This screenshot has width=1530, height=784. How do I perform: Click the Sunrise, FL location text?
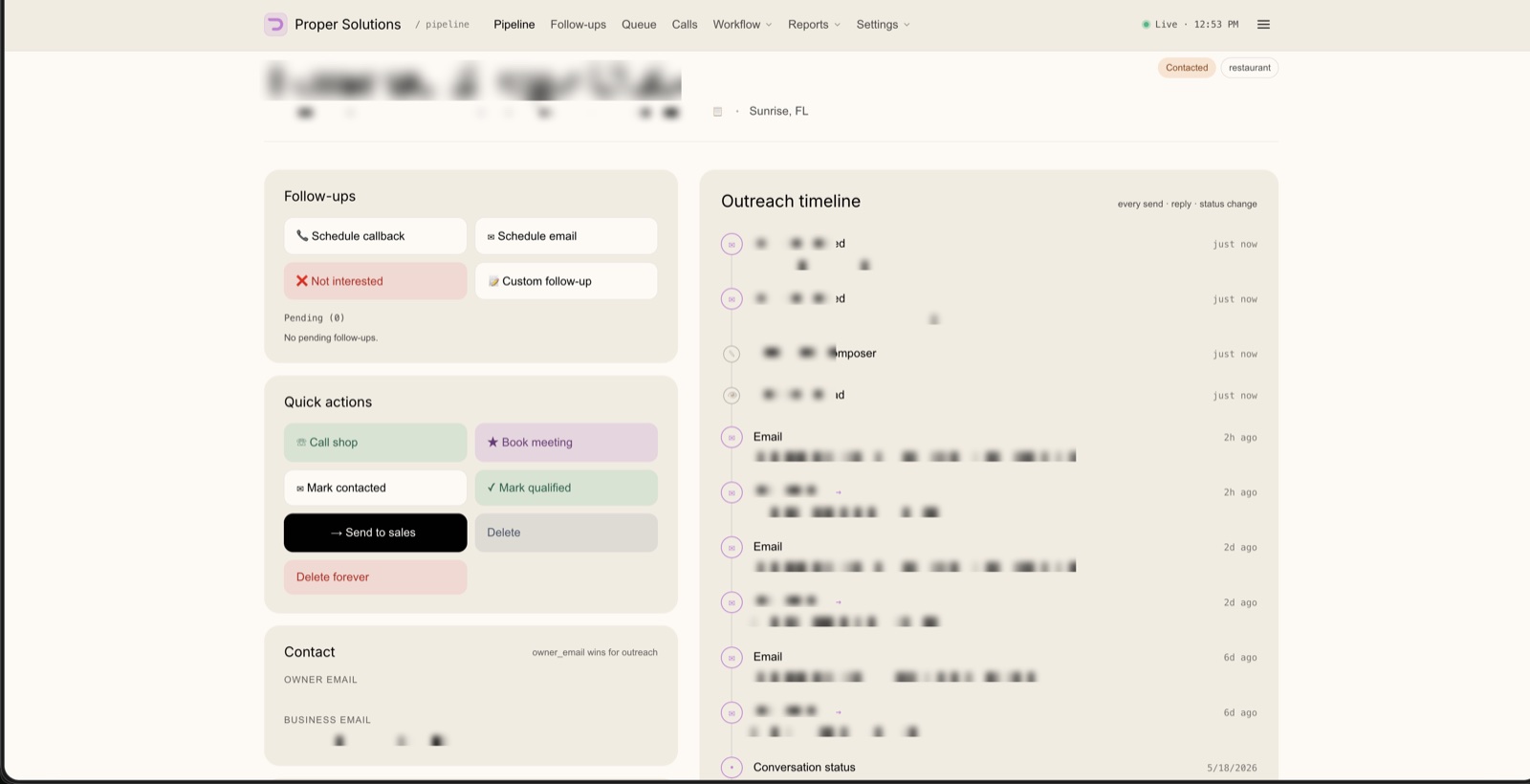coord(778,112)
